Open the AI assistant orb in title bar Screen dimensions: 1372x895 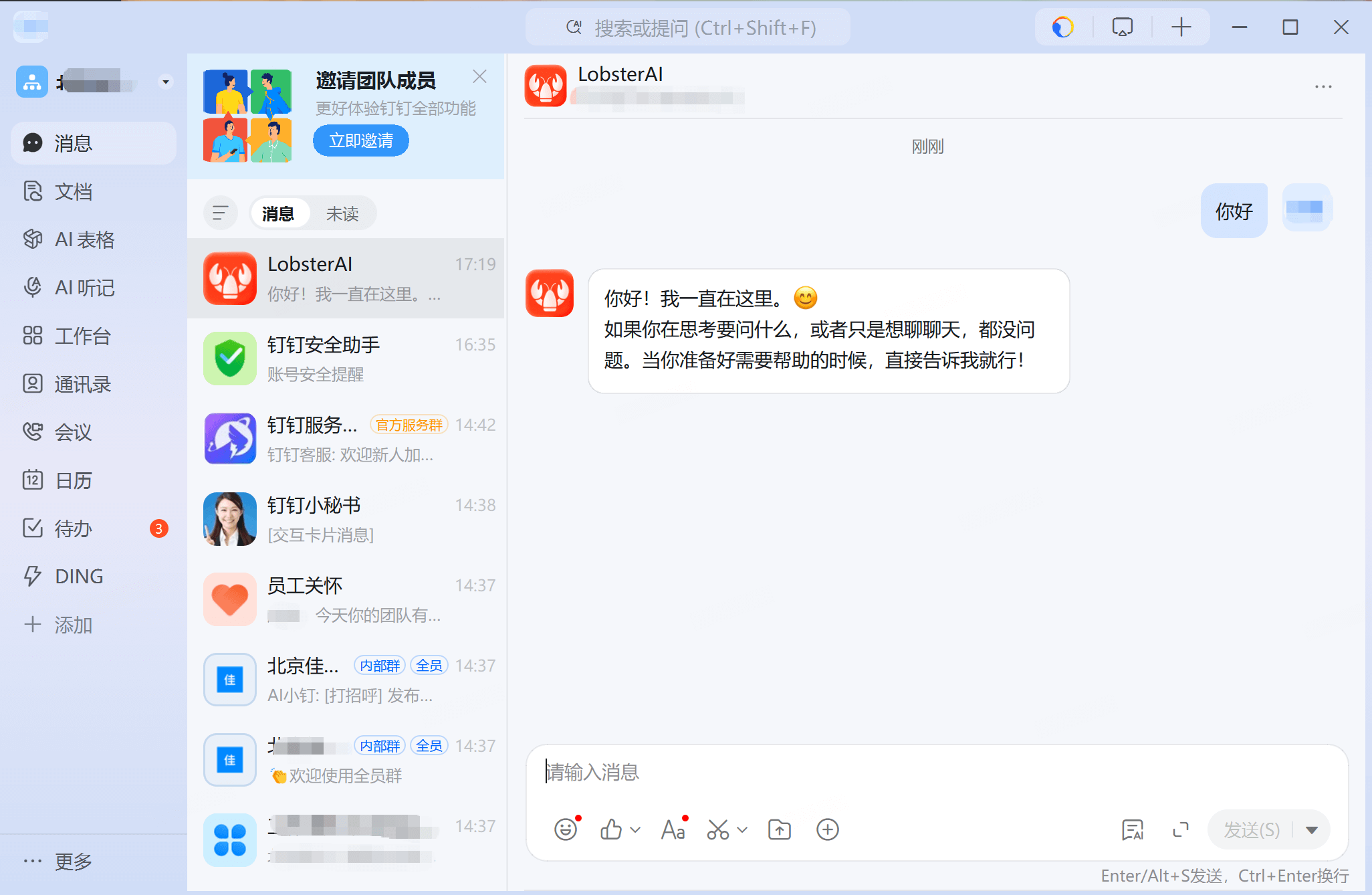pos(1062,27)
